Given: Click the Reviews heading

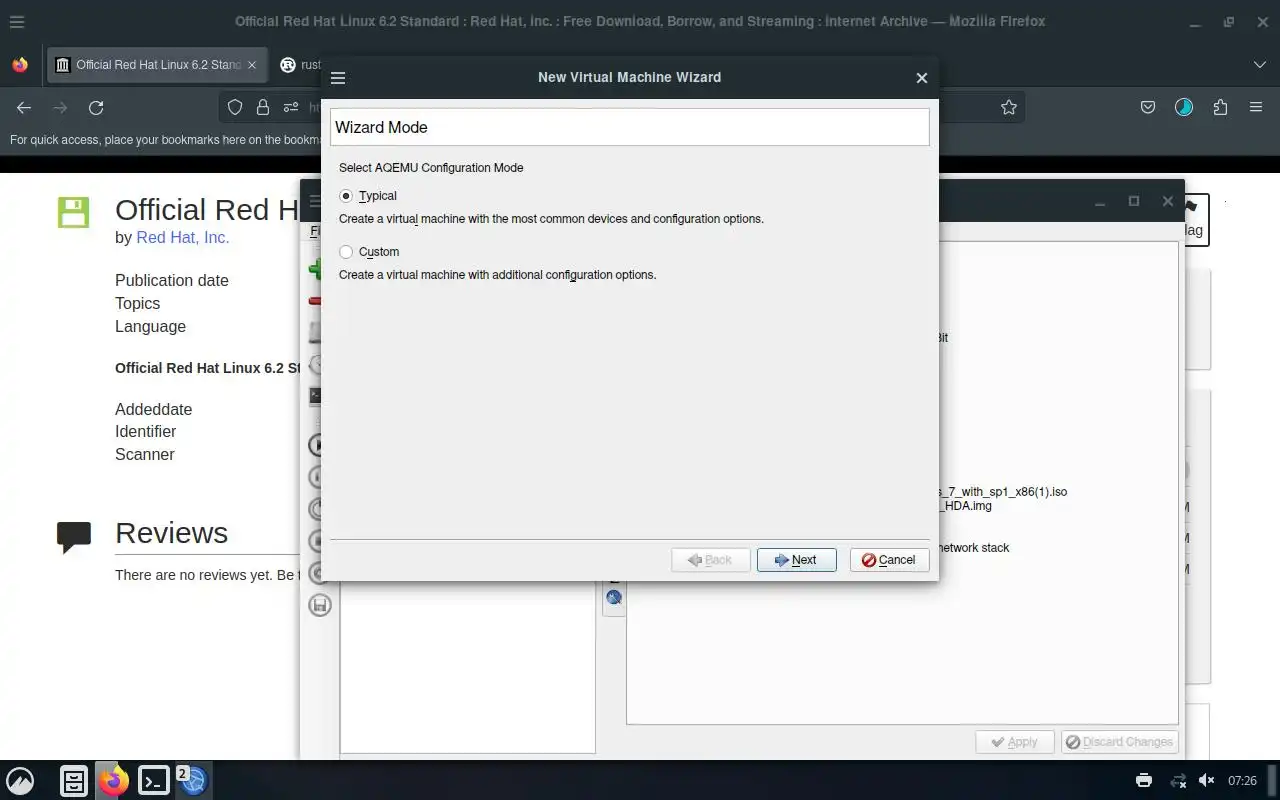Looking at the screenshot, I should (x=171, y=533).
